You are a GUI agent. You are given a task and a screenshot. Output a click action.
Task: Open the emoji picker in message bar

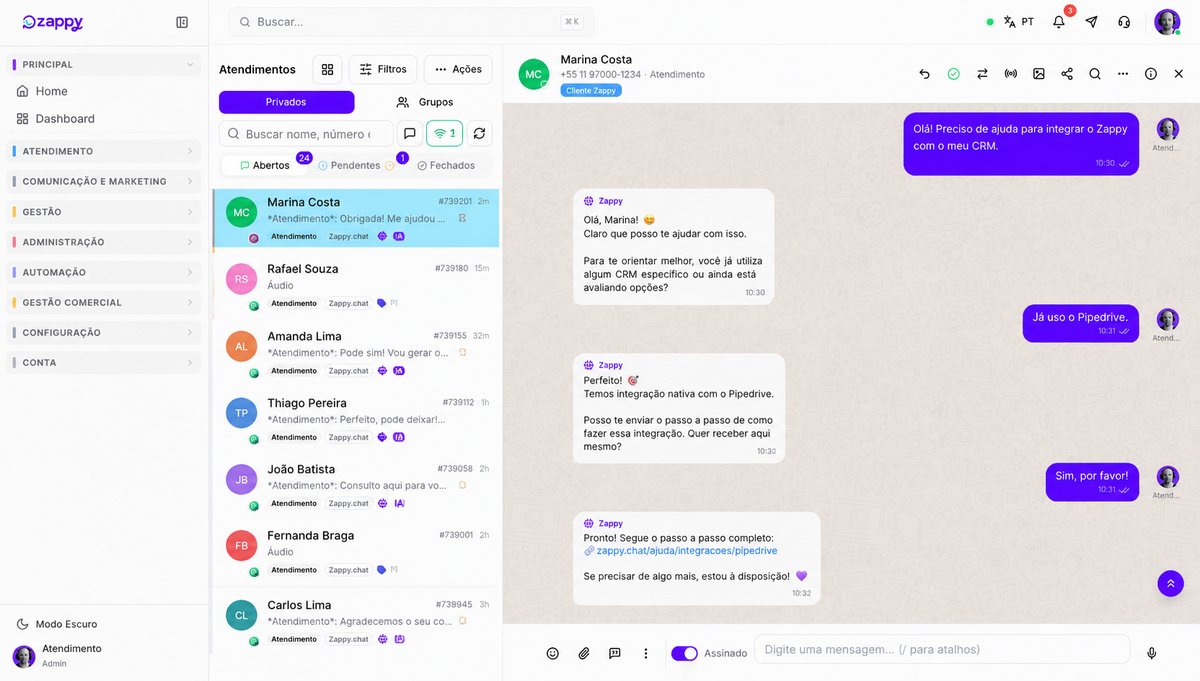tap(552, 653)
